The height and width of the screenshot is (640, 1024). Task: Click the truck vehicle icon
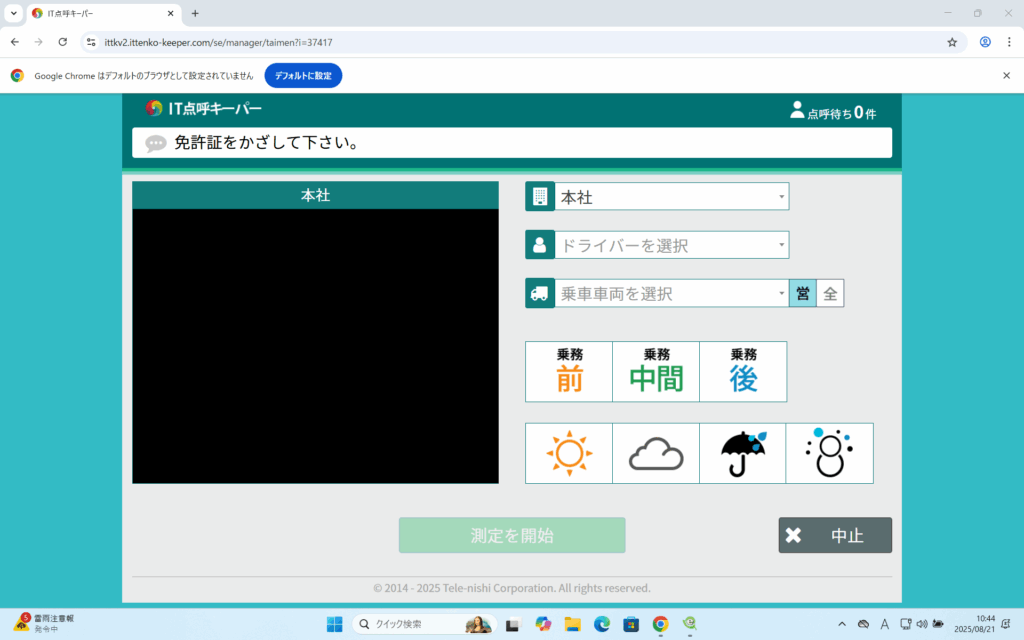[x=540, y=293]
